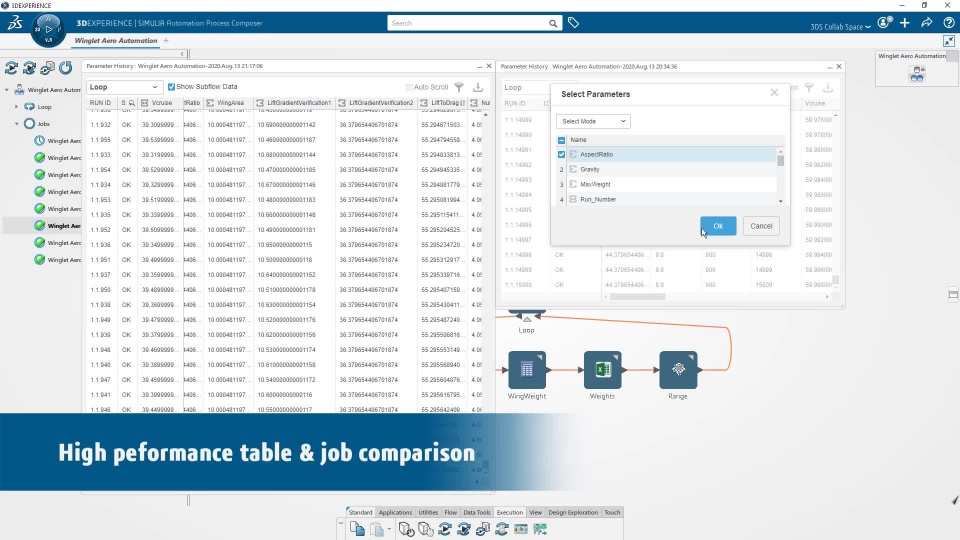Screen dimensions: 960x540
Task: Uncheck the AspectRatio parameter checkbox
Action: pos(561,154)
